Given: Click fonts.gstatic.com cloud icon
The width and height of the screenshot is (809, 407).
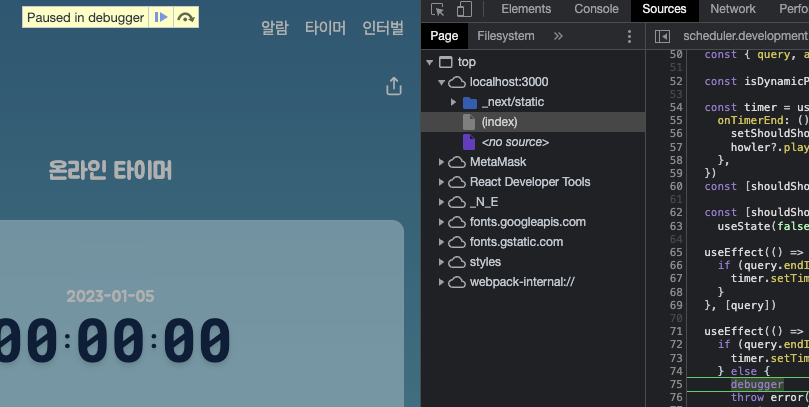Looking at the screenshot, I should pos(457,242).
